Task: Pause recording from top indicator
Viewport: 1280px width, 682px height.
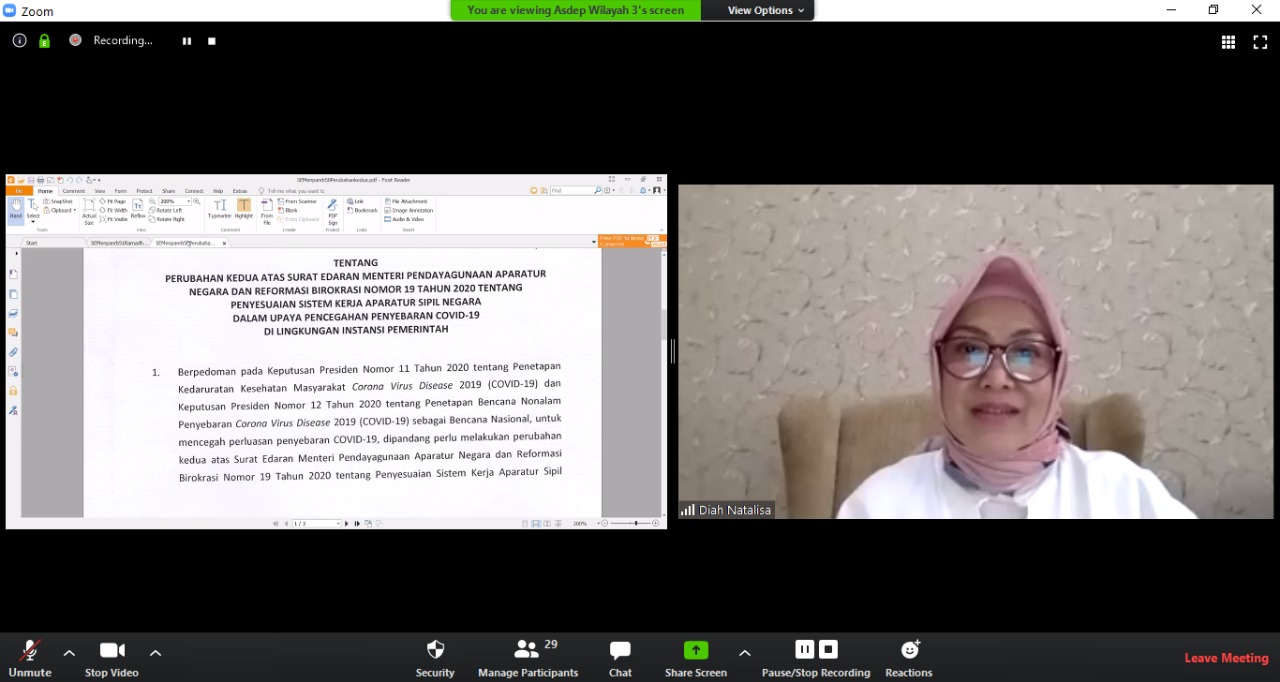Action: point(187,41)
